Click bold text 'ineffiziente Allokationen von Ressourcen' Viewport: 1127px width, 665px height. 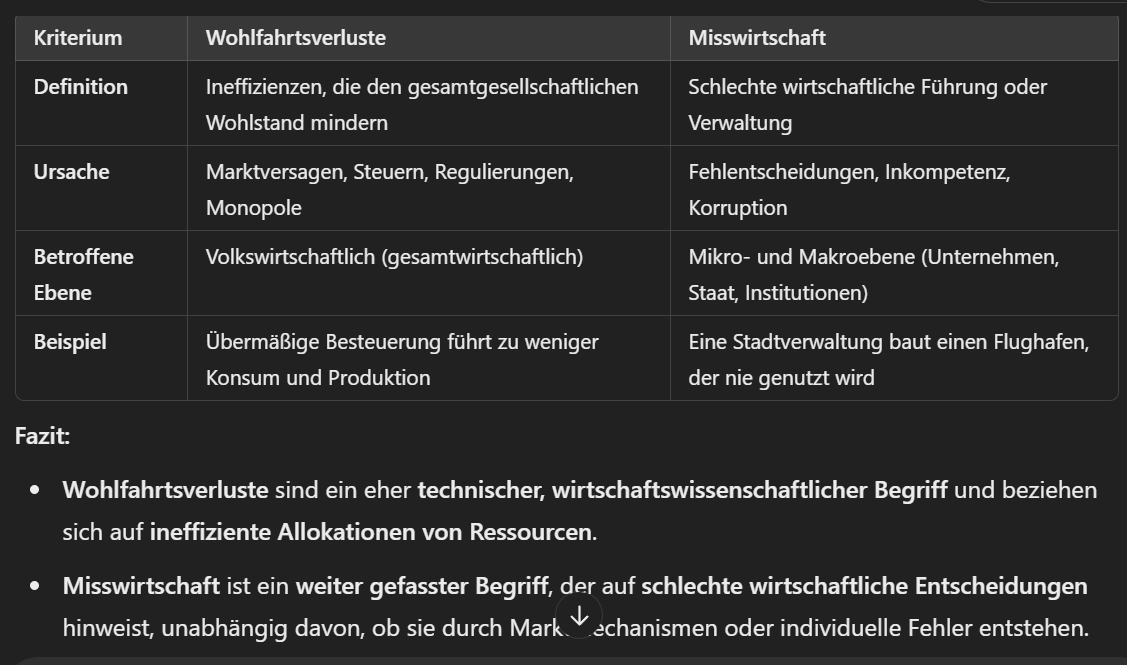coord(371,532)
